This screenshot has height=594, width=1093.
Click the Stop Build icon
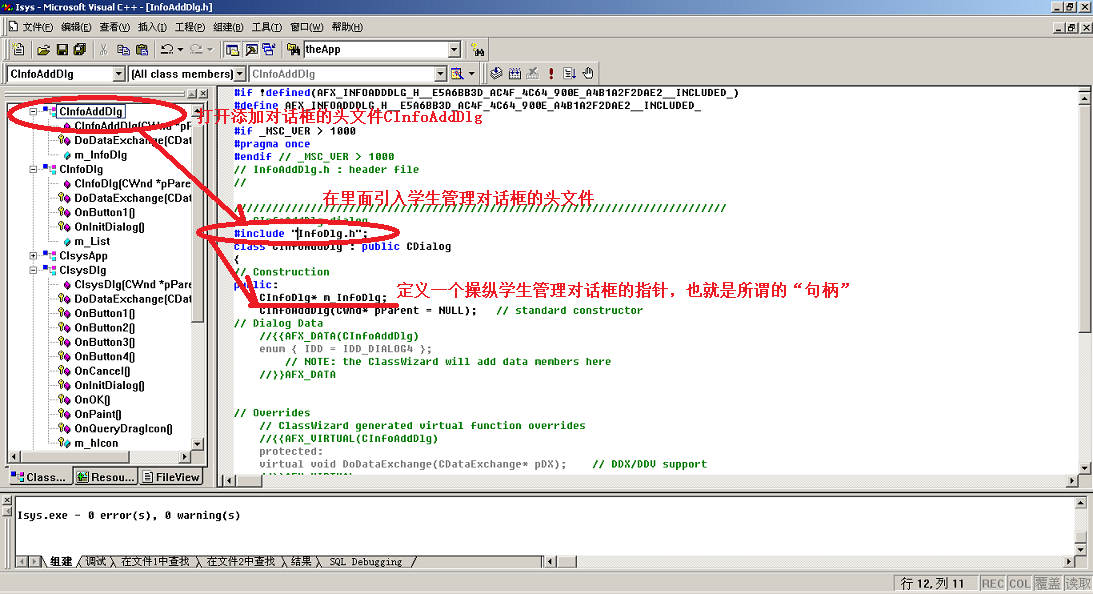click(x=533, y=73)
